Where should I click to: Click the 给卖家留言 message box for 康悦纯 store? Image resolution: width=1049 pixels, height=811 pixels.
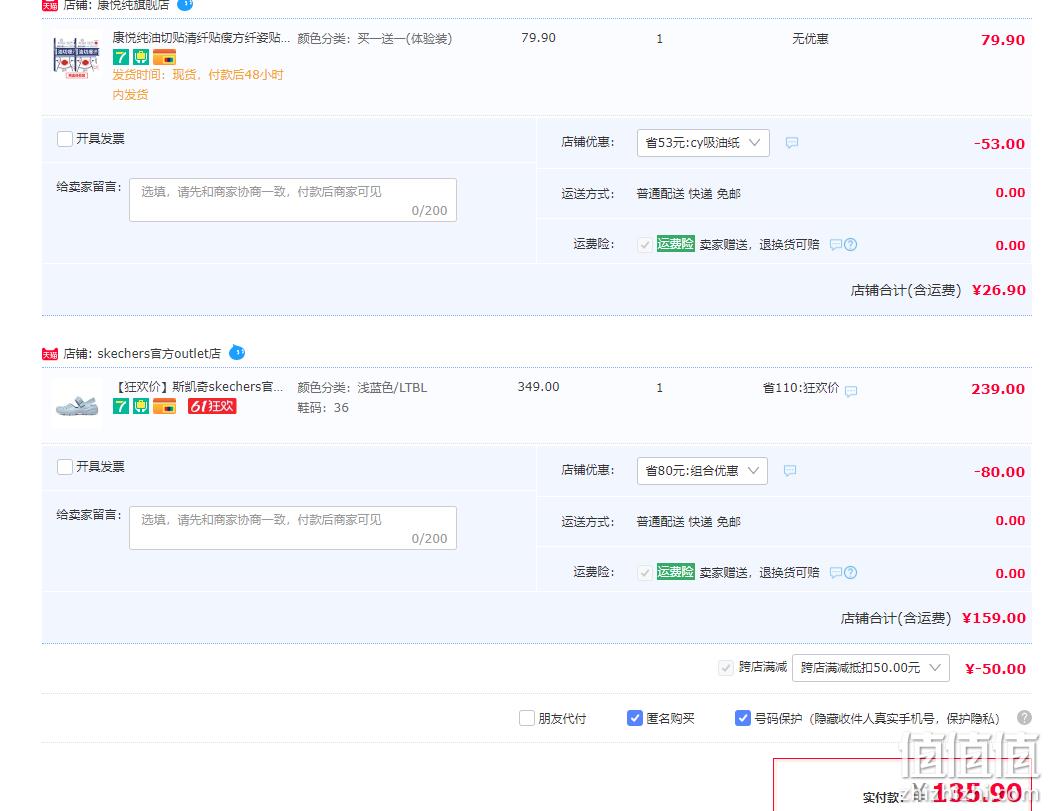pyautogui.click(x=293, y=199)
